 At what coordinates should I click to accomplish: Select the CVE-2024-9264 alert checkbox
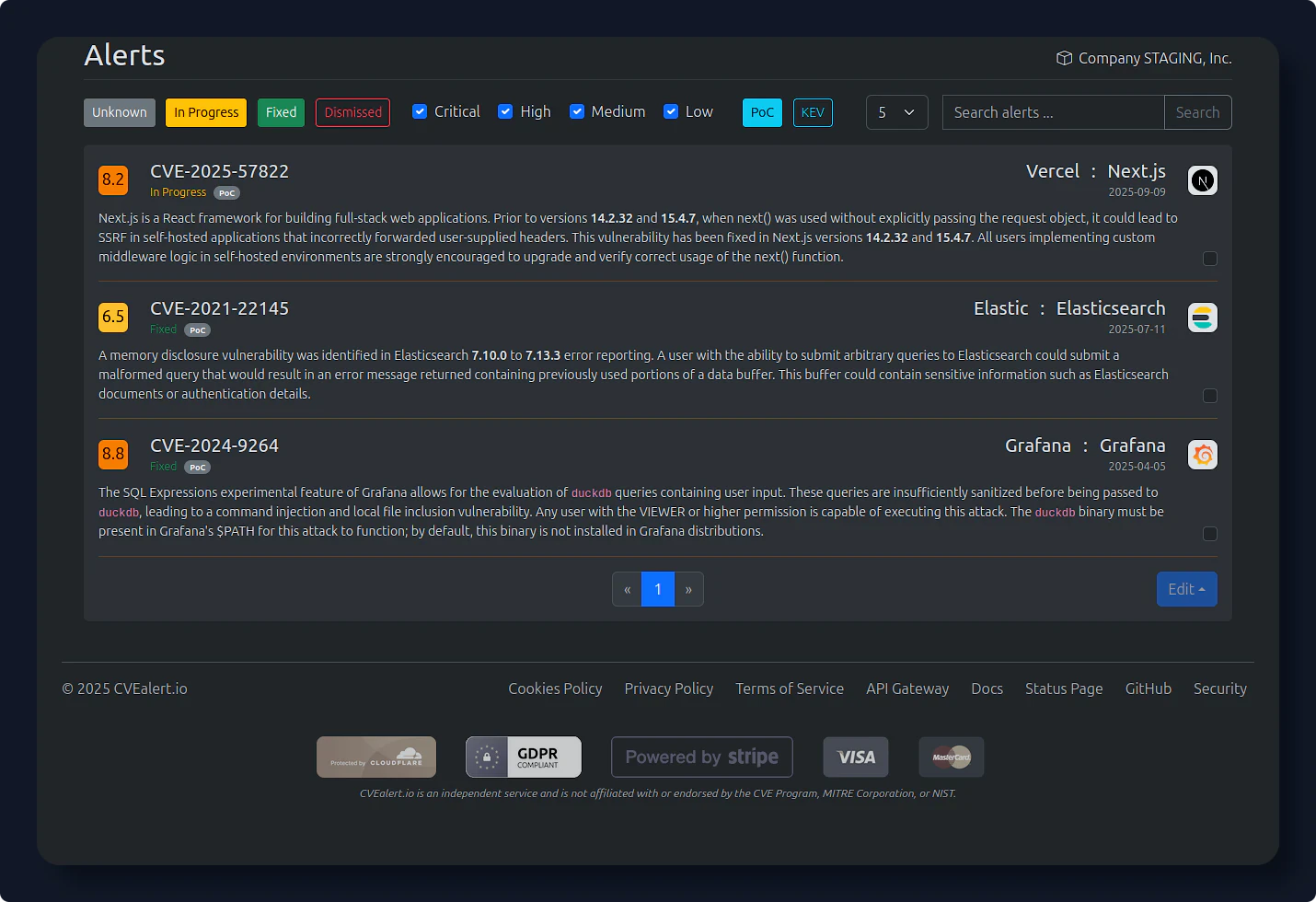tap(1210, 534)
